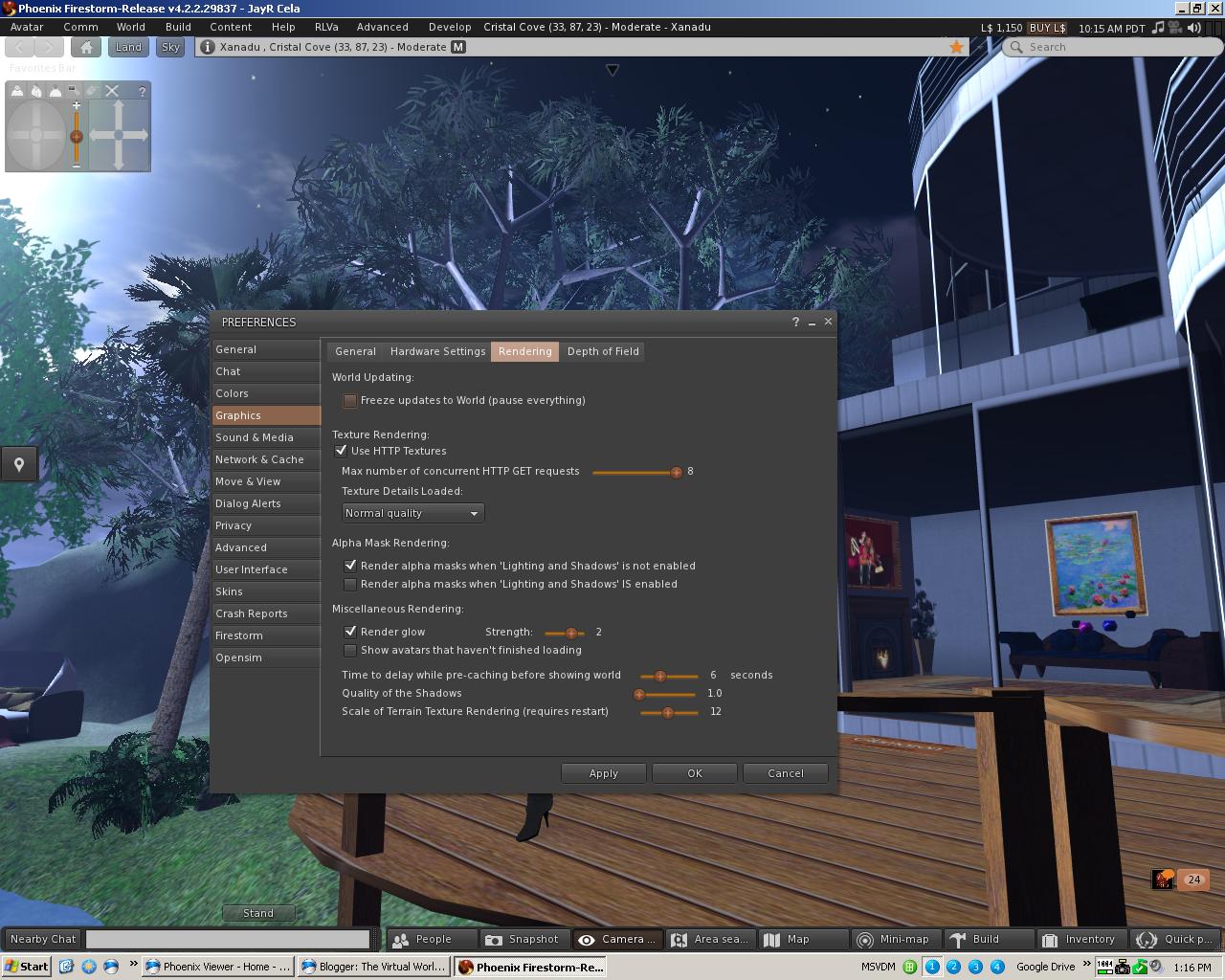Viewport: 1225px width, 980px height.
Task: Enable alpha masks when Lighting and Shadows IS enabled
Action: point(350,584)
